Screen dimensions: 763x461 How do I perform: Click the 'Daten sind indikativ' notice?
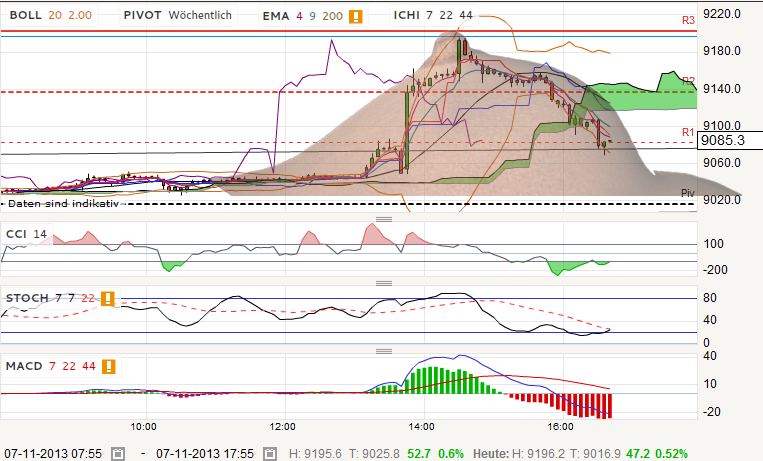(x=63, y=203)
